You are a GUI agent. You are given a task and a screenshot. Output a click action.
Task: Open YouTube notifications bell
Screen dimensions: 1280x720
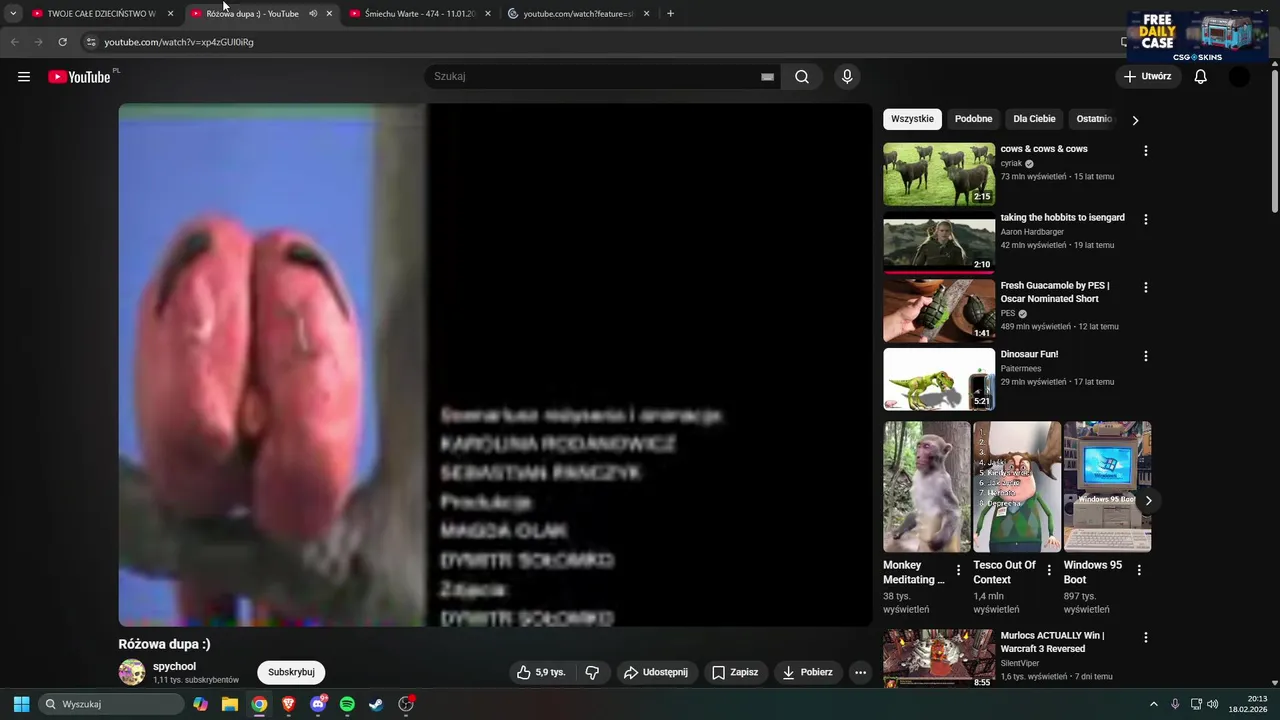coord(1201,77)
